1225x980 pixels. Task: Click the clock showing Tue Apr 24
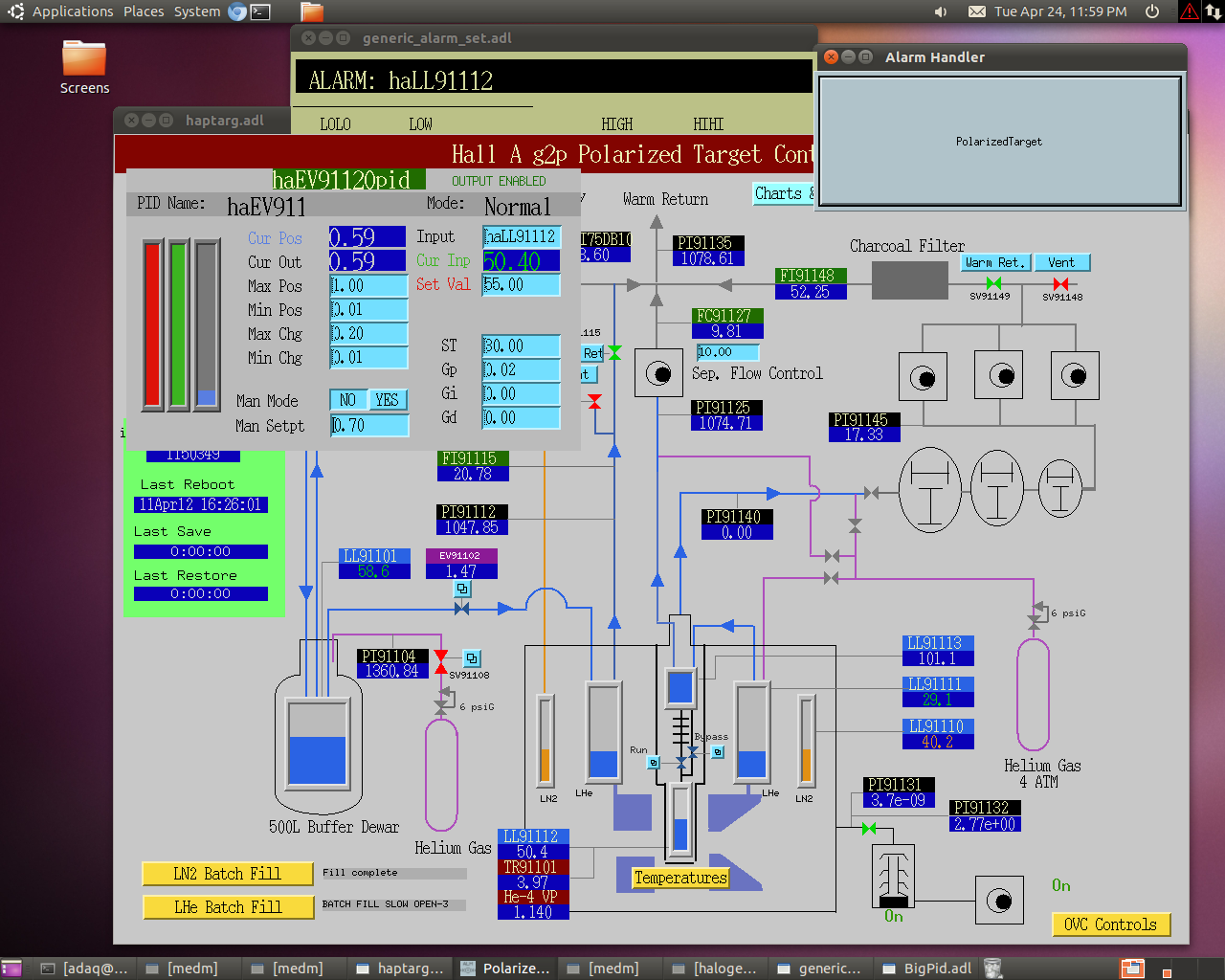point(1060,11)
